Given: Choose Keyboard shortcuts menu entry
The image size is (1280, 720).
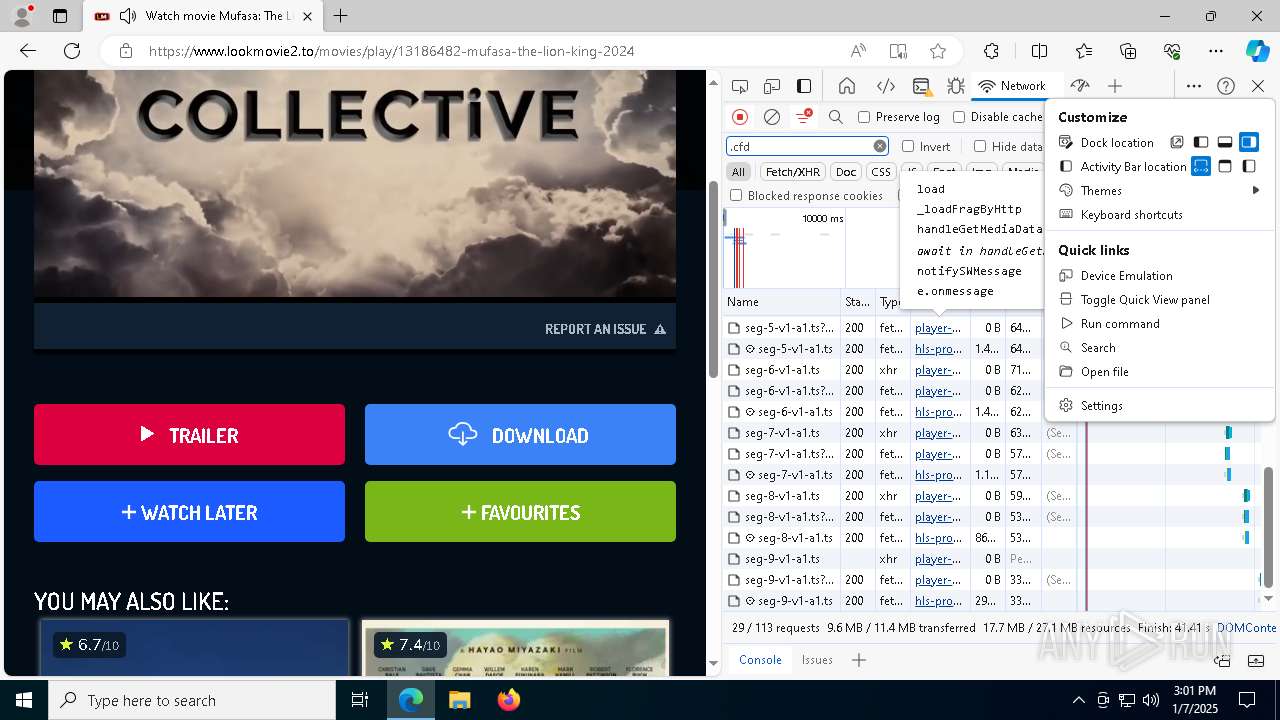Looking at the screenshot, I should (1160, 214).
